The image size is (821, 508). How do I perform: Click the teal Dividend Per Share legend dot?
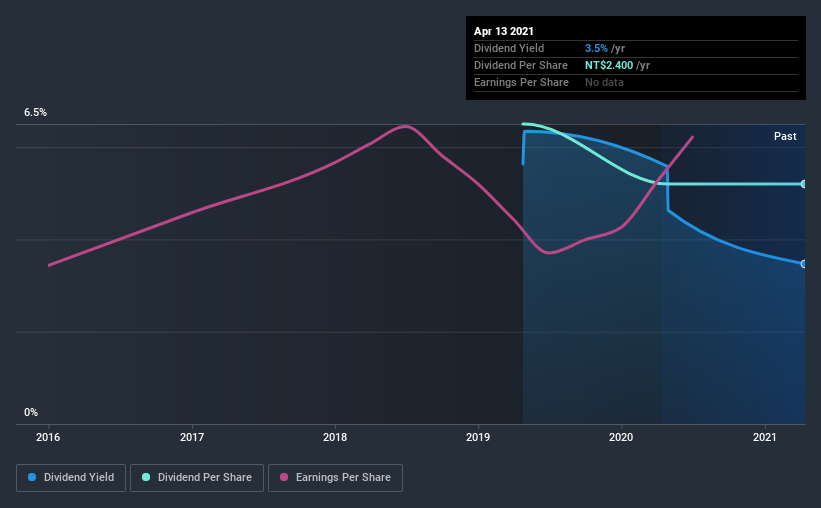pos(146,477)
